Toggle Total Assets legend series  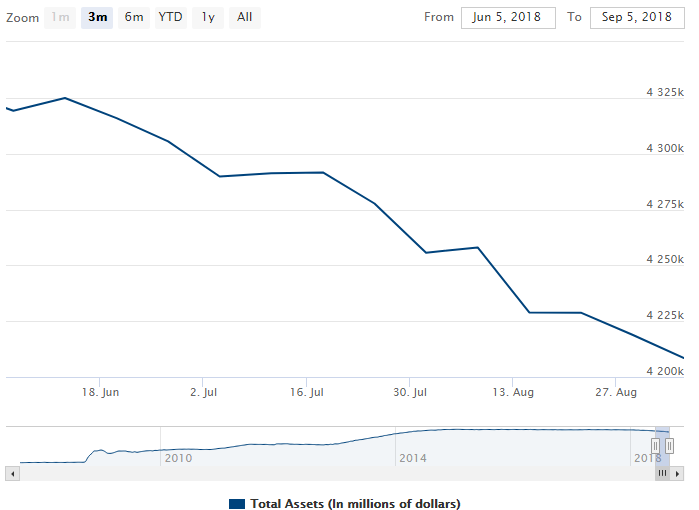click(344, 504)
